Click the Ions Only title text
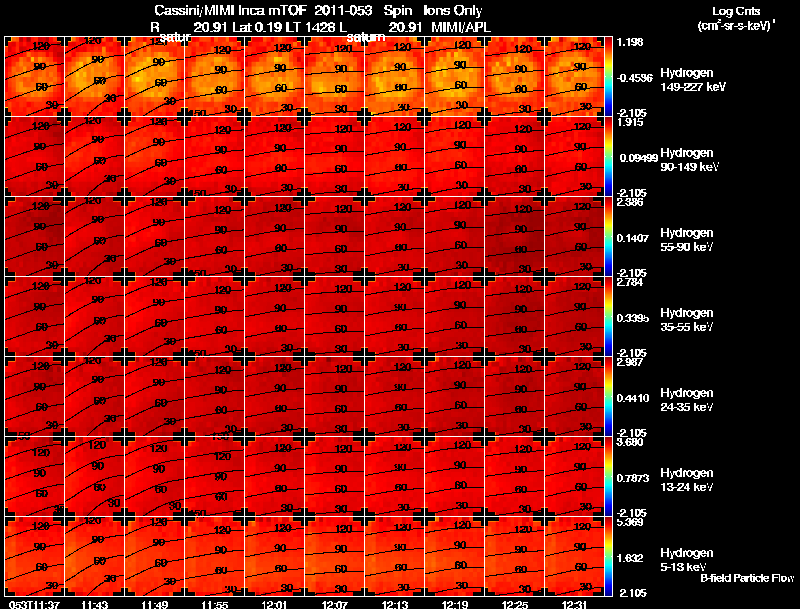 pyautogui.click(x=453, y=11)
